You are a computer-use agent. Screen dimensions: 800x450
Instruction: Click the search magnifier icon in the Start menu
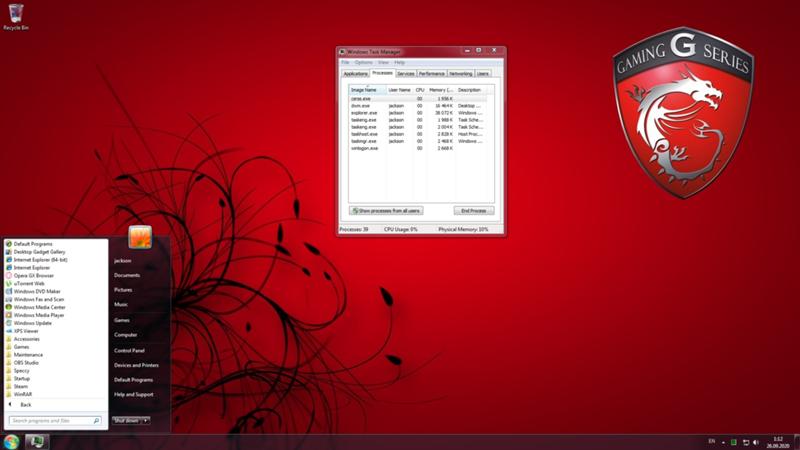(96, 421)
